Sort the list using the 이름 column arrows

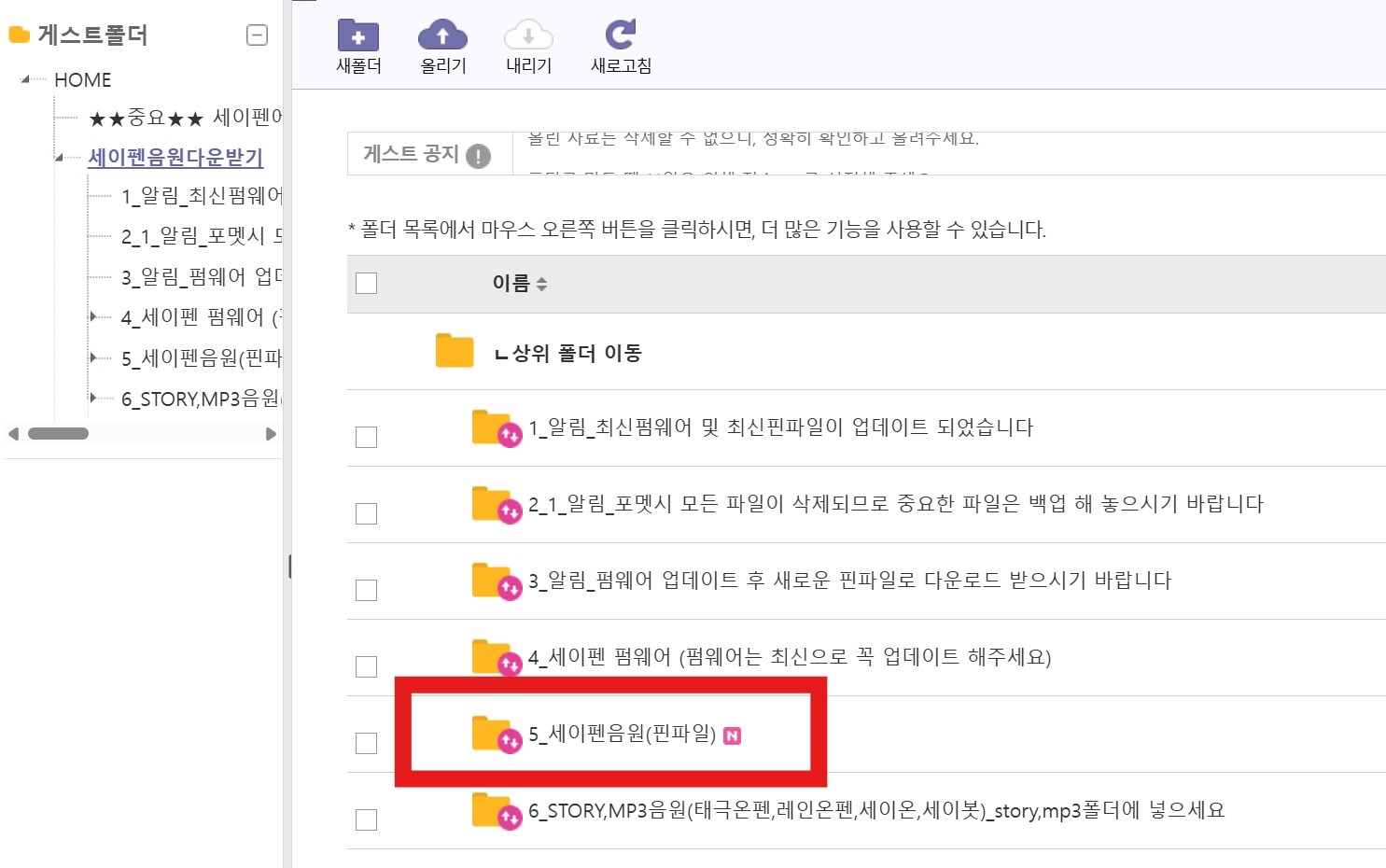pos(542,283)
